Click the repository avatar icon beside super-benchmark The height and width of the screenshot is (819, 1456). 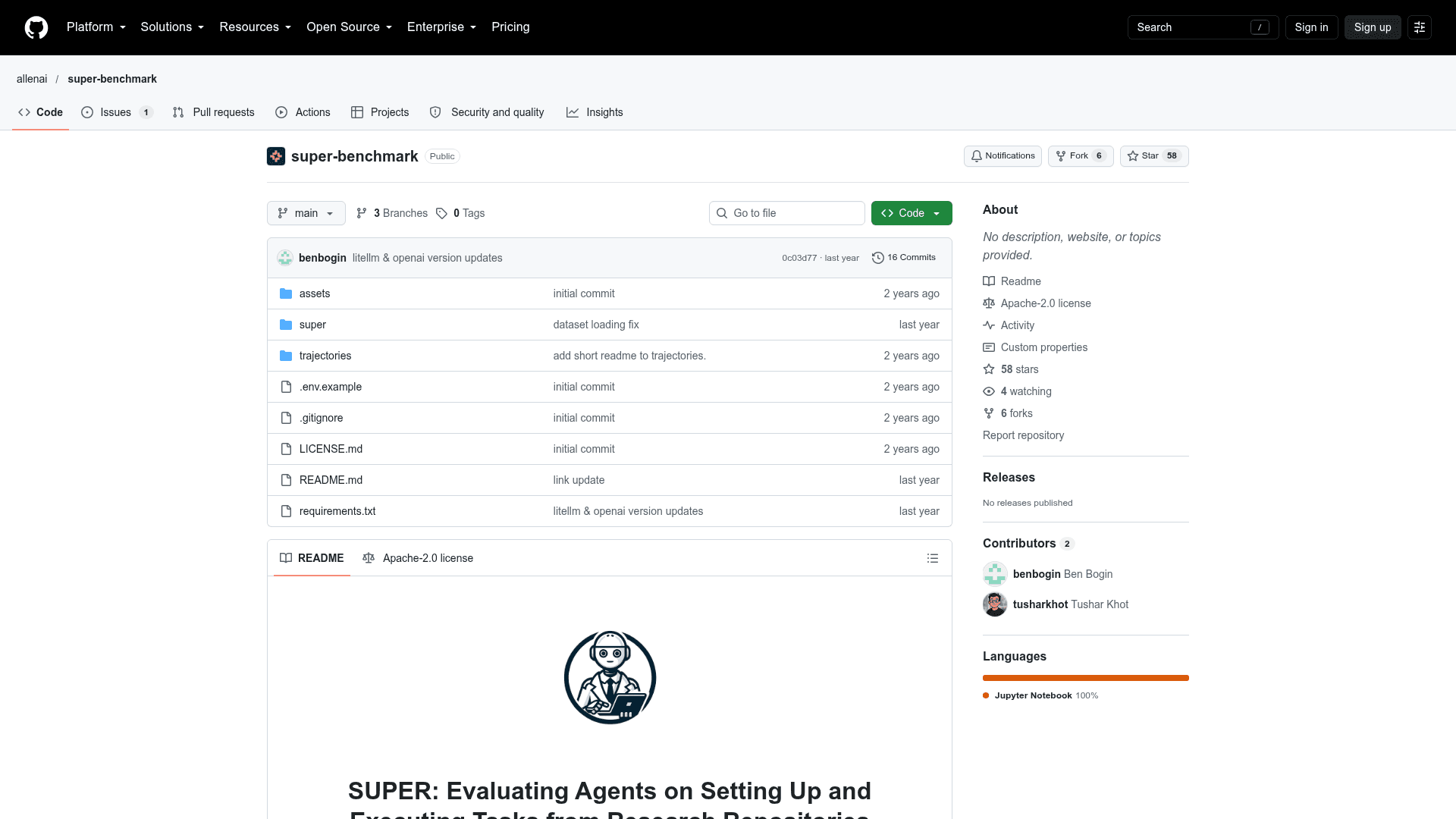276,156
